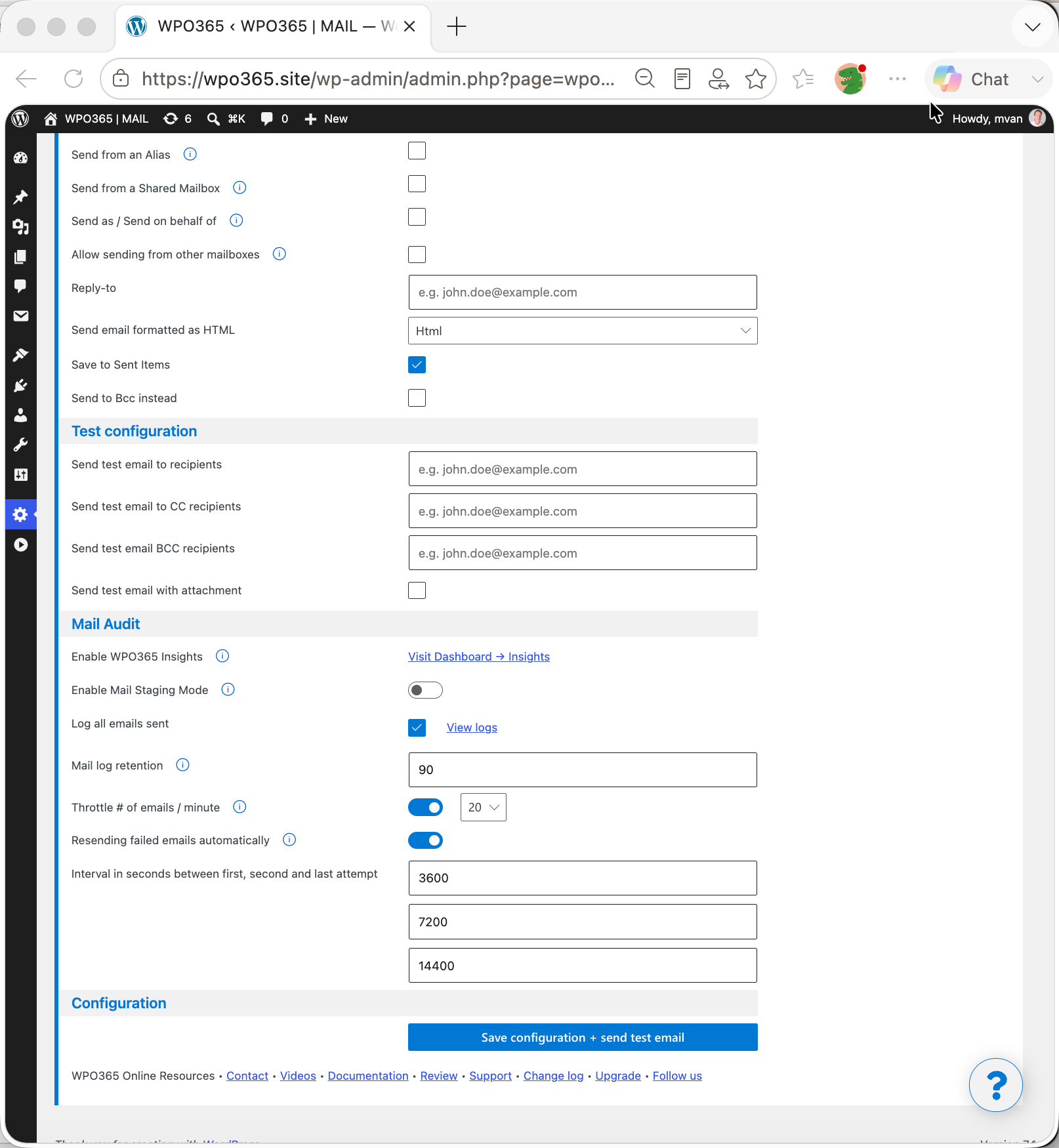The image size is (1059, 1148).
Task: Open the Howdy, mvan account menu
Action: (x=999, y=119)
